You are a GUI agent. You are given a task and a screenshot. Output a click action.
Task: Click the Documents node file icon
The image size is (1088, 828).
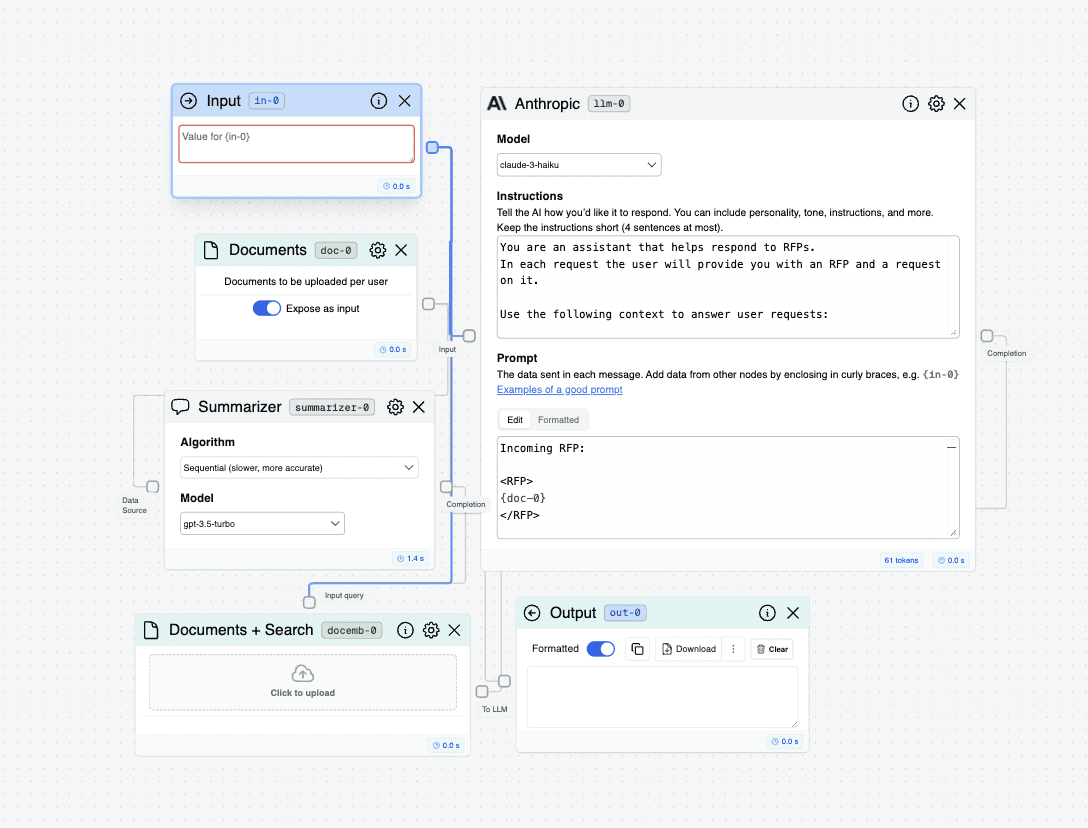point(211,250)
